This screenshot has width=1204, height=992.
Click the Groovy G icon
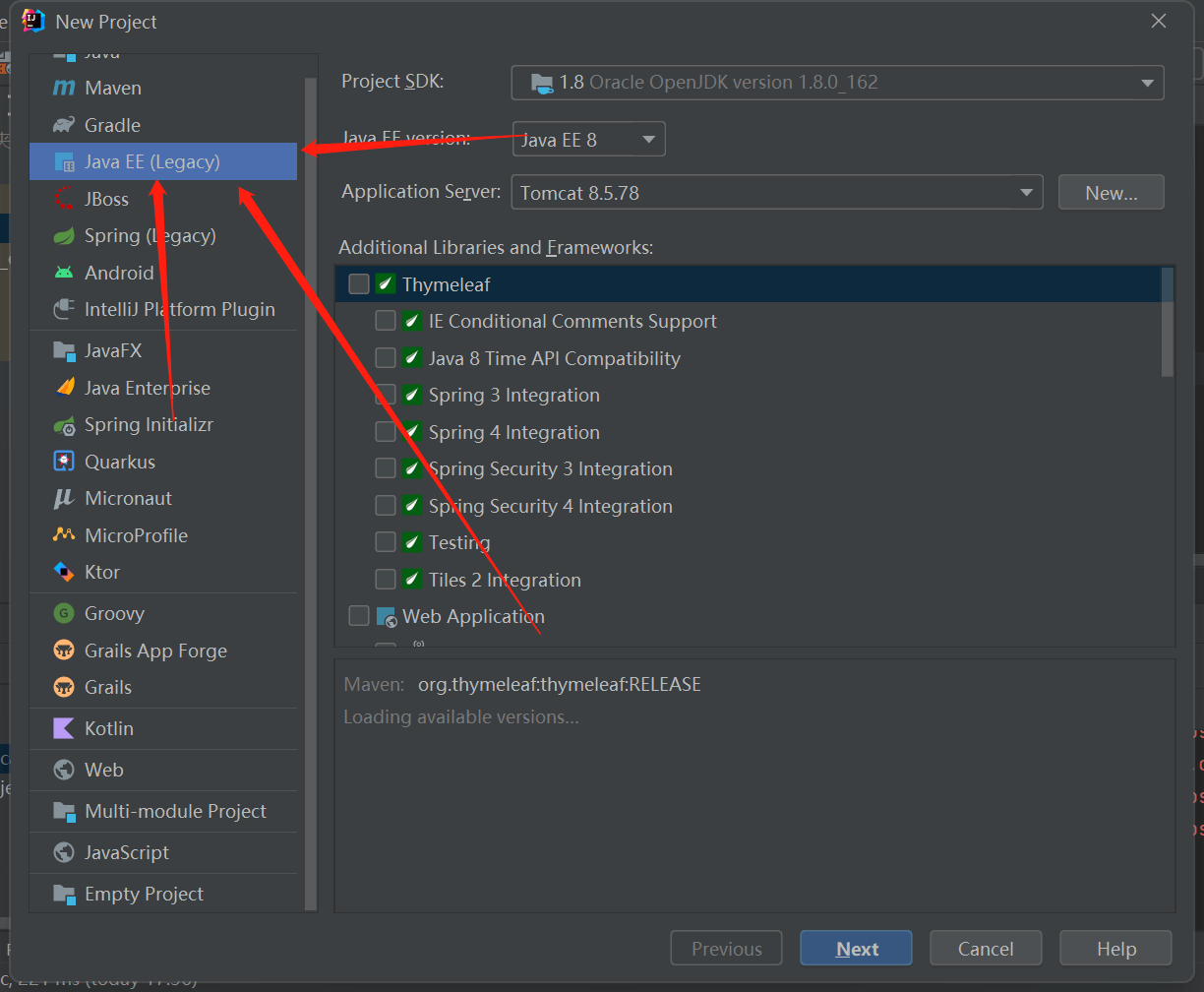coord(64,614)
